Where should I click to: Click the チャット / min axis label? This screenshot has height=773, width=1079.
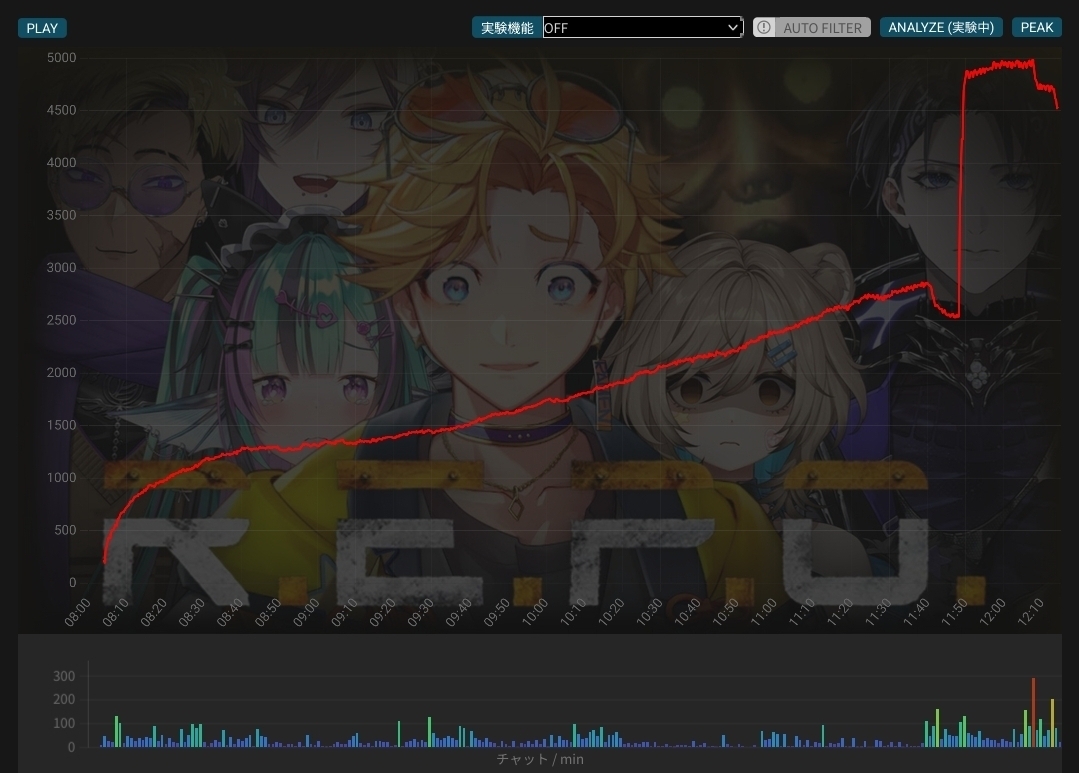point(540,759)
